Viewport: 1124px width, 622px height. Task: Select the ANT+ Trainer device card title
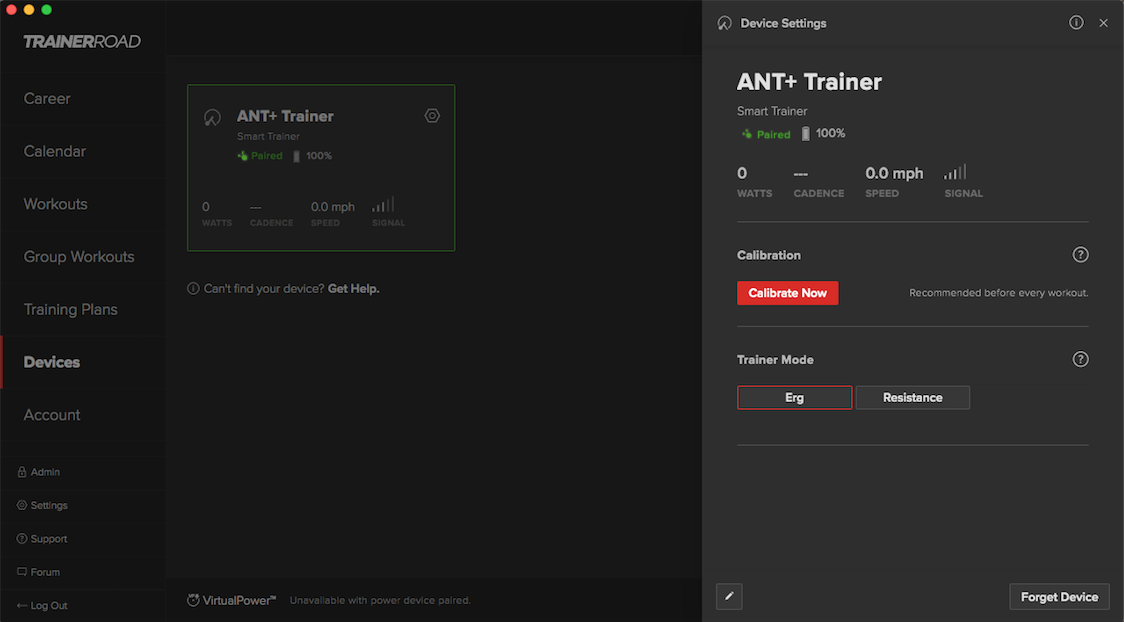point(285,116)
